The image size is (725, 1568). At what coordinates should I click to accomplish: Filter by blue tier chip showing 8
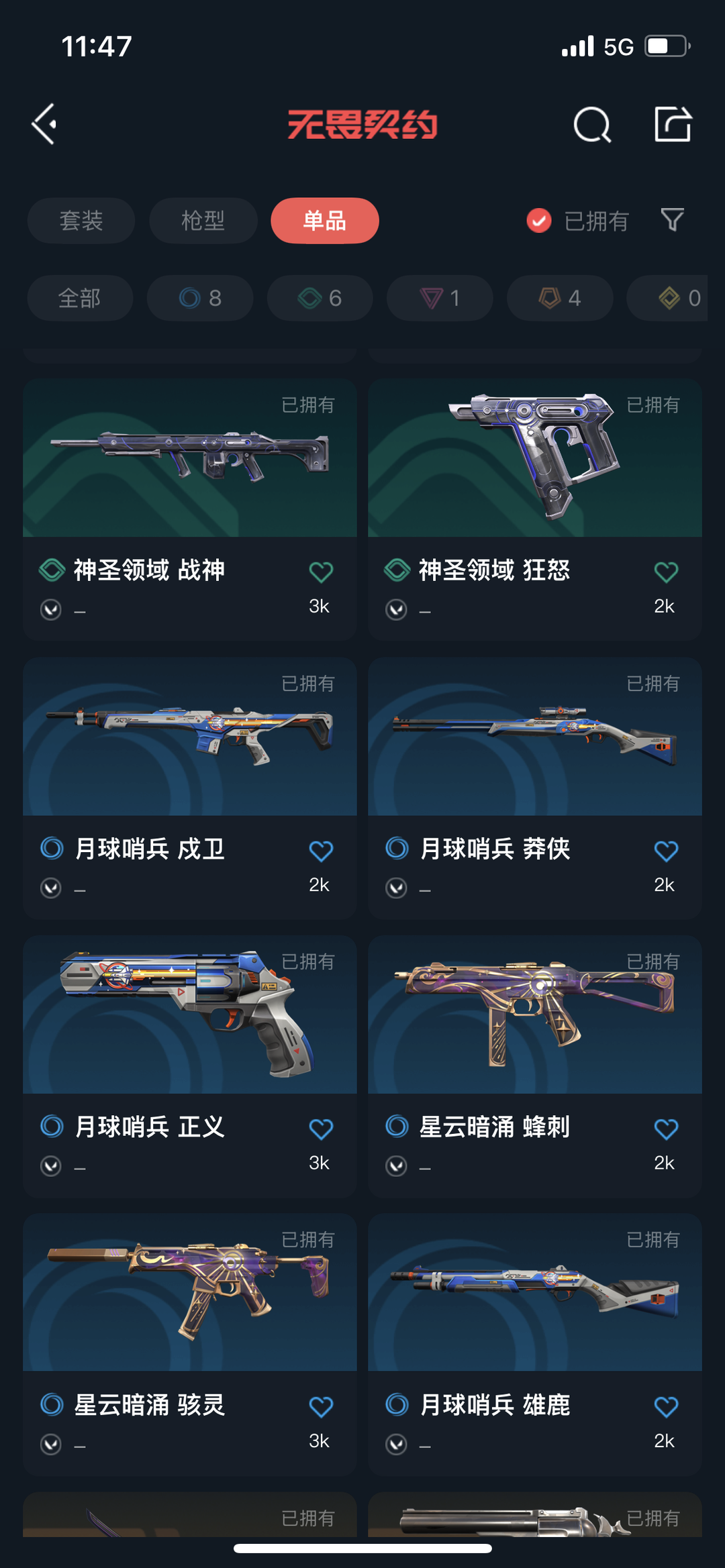[x=200, y=298]
